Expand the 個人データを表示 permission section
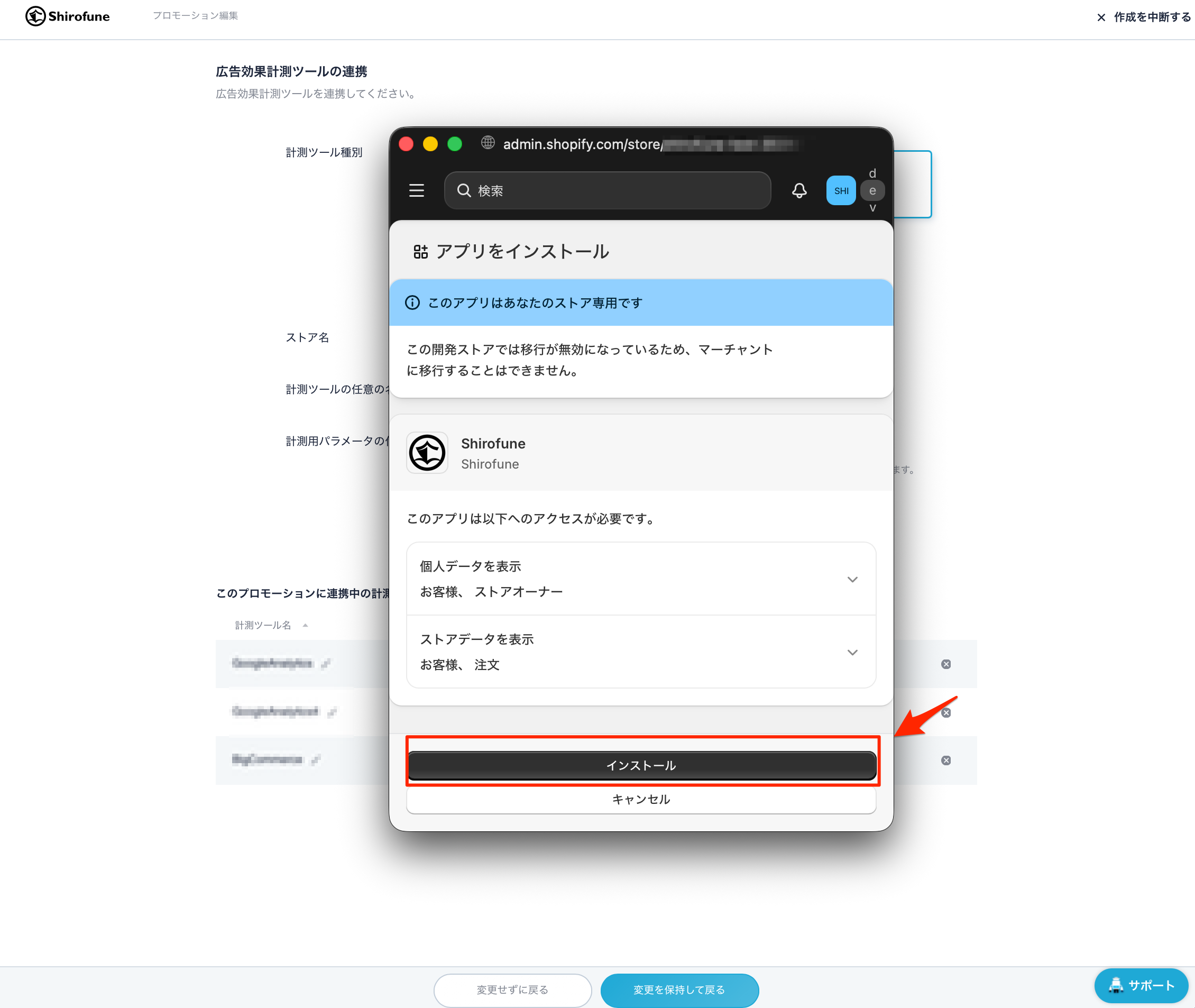Viewport: 1195px width, 1008px height. coord(641,579)
